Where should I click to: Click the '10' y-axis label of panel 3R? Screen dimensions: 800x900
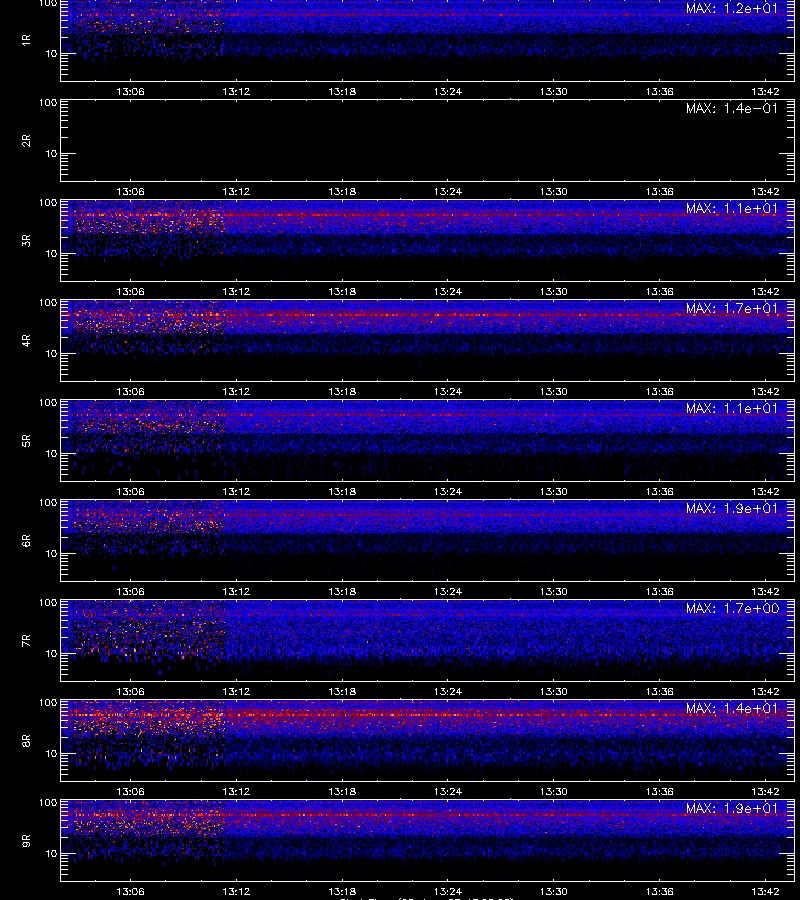pyautogui.click(x=51, y=254)
